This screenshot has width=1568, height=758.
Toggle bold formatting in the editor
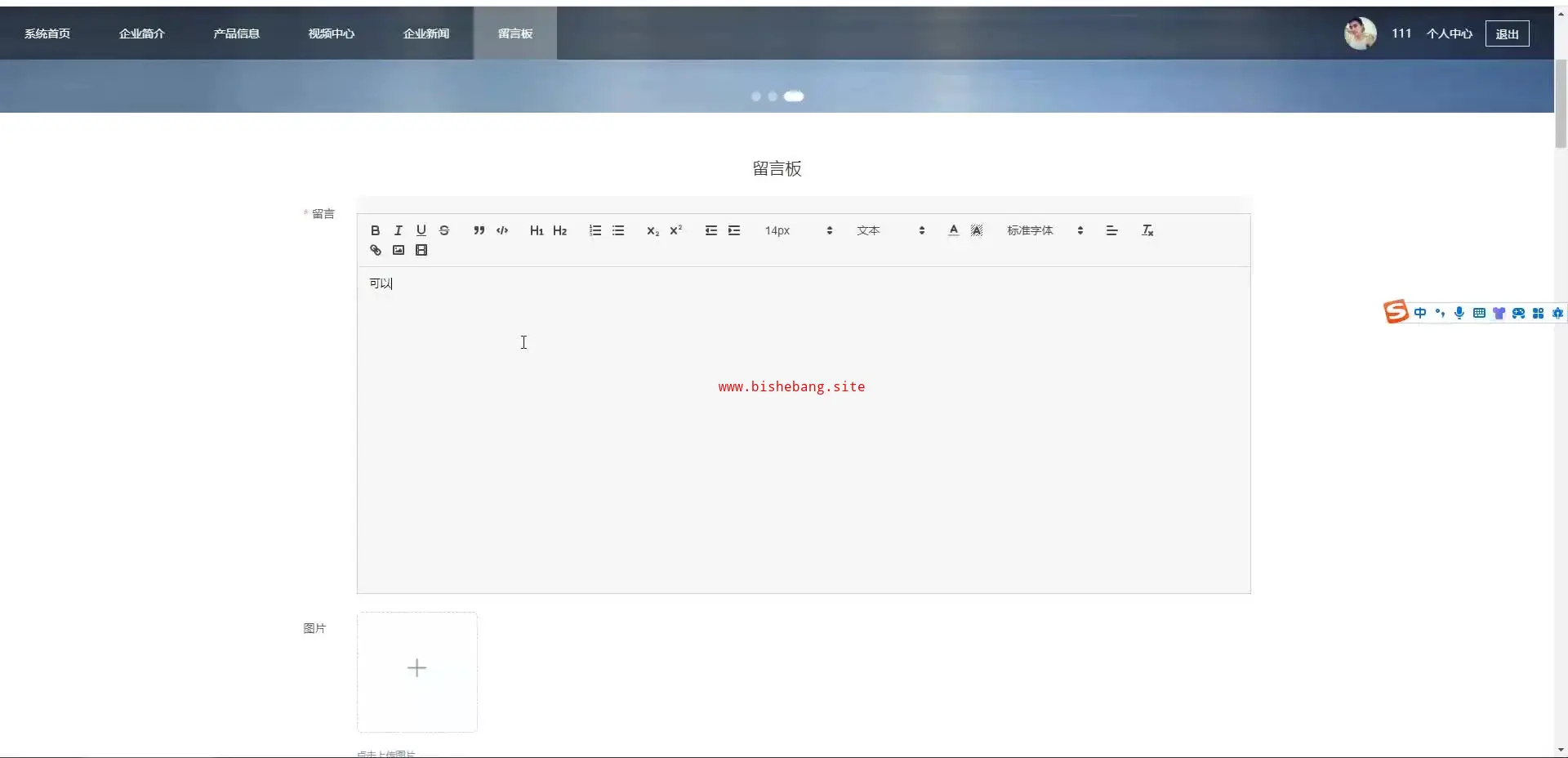pyautogui.click(x=375, y=230)
